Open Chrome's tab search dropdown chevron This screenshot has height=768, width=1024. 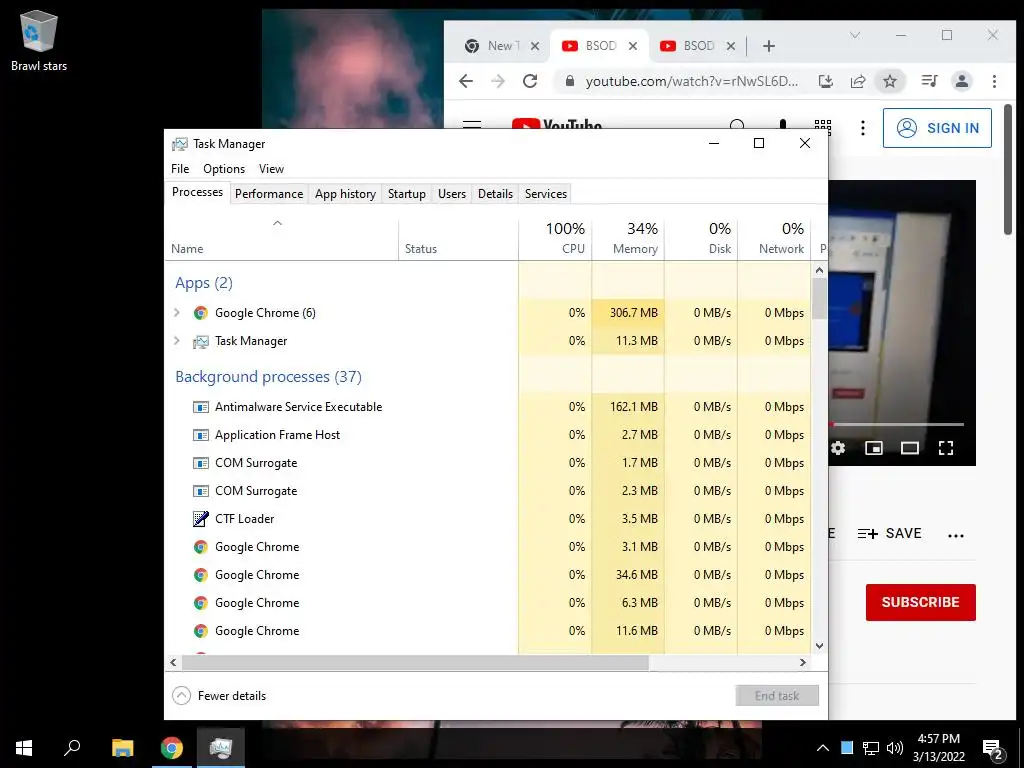pyautogui.click(x=854, y=35)
